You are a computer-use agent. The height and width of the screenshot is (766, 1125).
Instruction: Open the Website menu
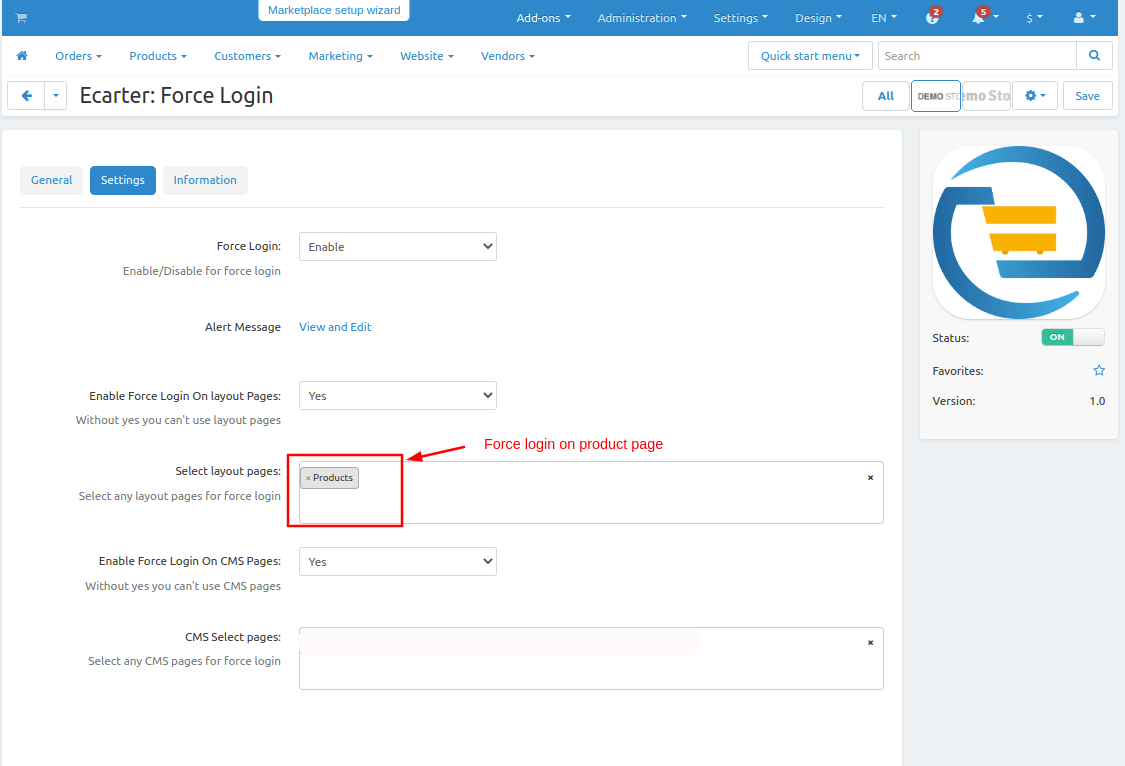coord(427,56)
